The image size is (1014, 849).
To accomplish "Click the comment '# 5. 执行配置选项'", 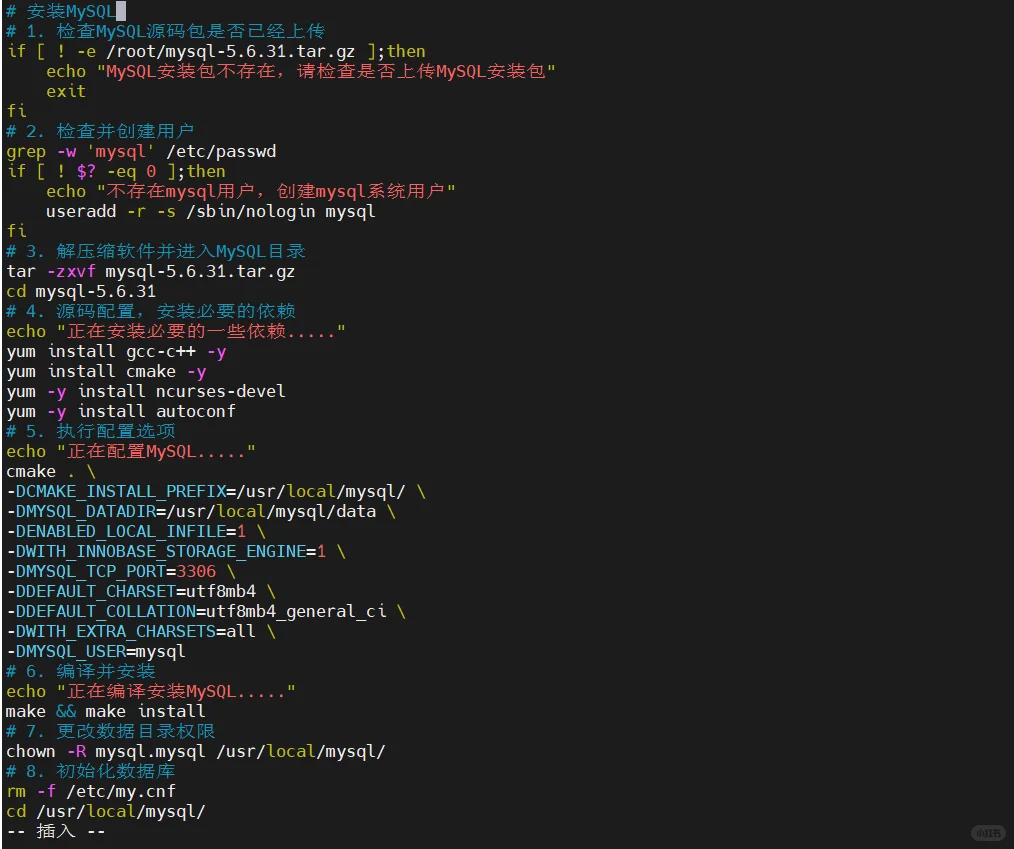I will coord(91,431).
